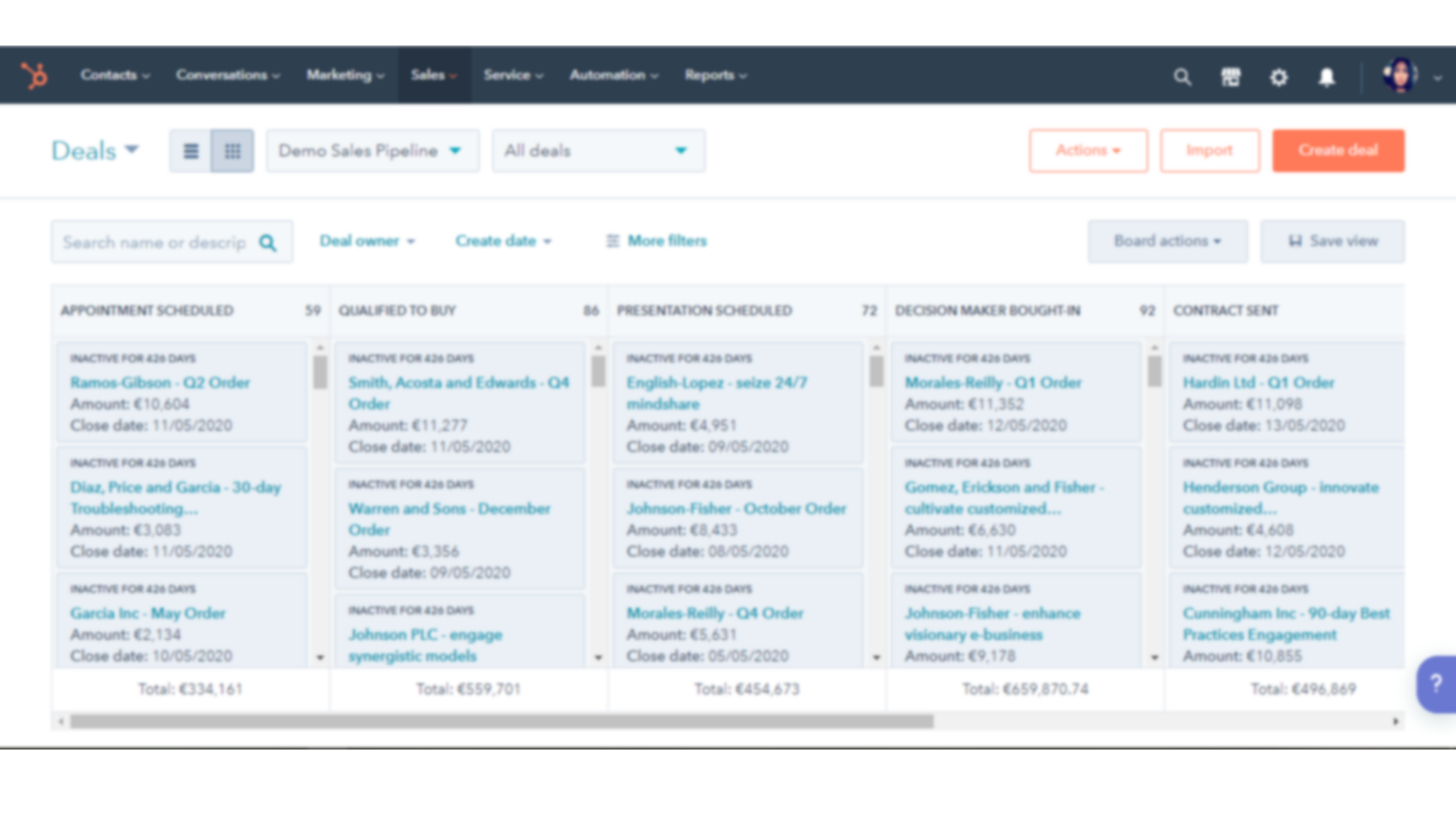Screen dimensions: 1456x819
Task: Open the settings gear icon
Action: coord(1279,77)
